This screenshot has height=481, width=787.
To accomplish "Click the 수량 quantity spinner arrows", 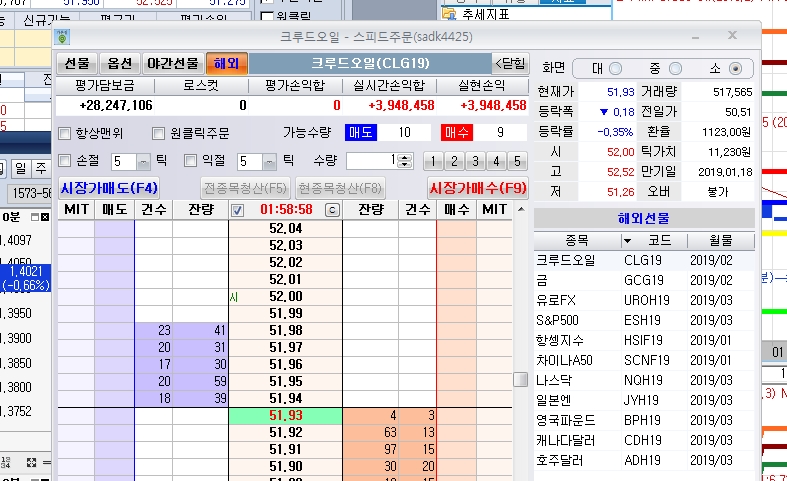I will tap(405, 161).
